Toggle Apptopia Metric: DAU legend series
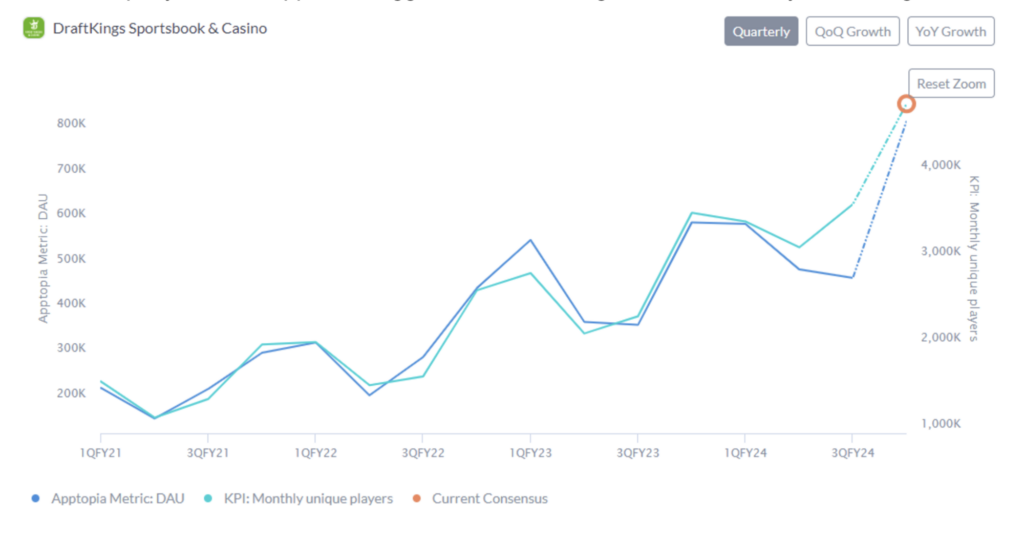Image resolution: width=1024 pixels, height=540 pixels. [115, 498]
